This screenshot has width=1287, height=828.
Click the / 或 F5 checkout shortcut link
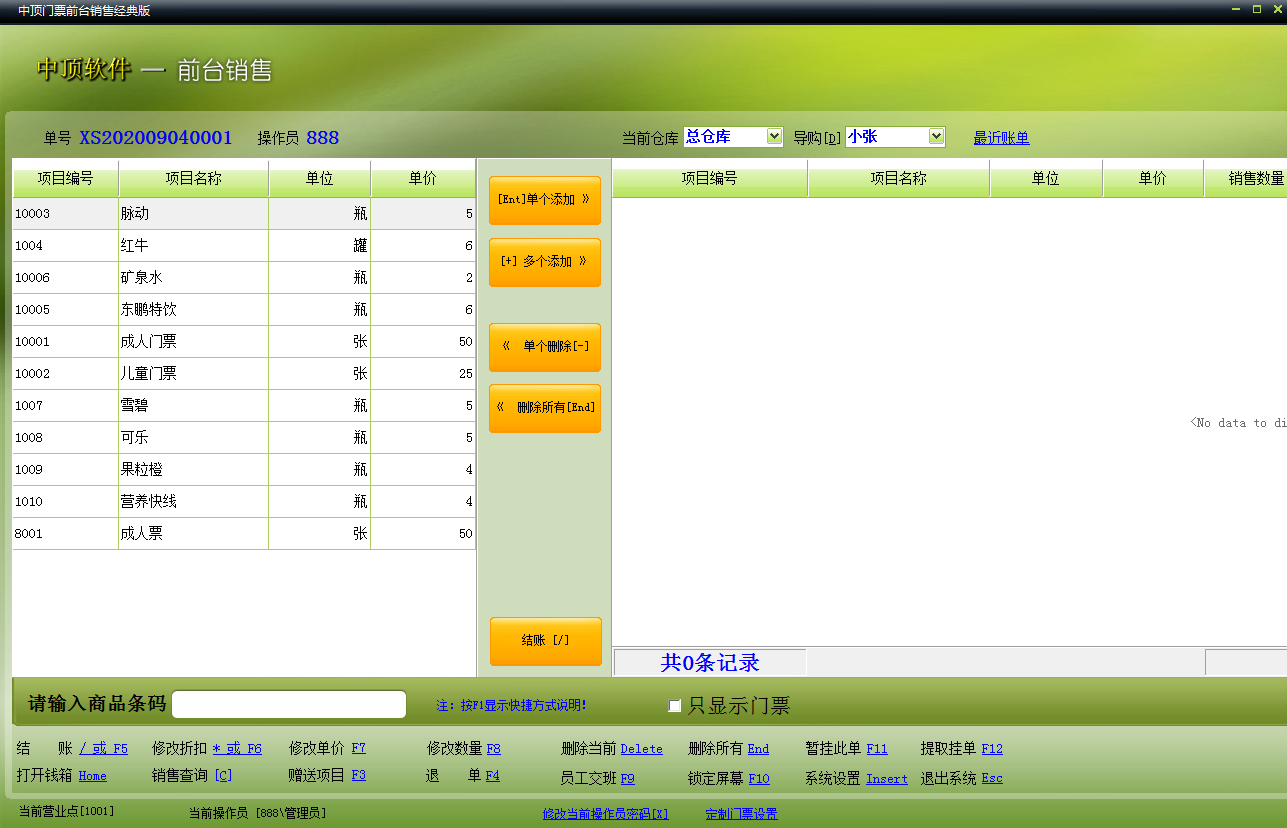[104, 748]
